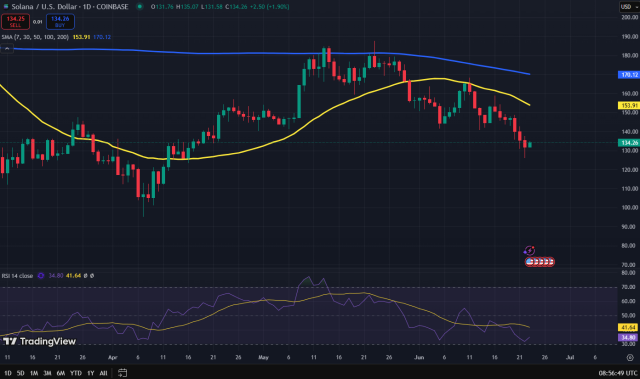Open timezone menu at 08:56:49 UTC
This screenshot has height=379, width=640.
[618, 373]
